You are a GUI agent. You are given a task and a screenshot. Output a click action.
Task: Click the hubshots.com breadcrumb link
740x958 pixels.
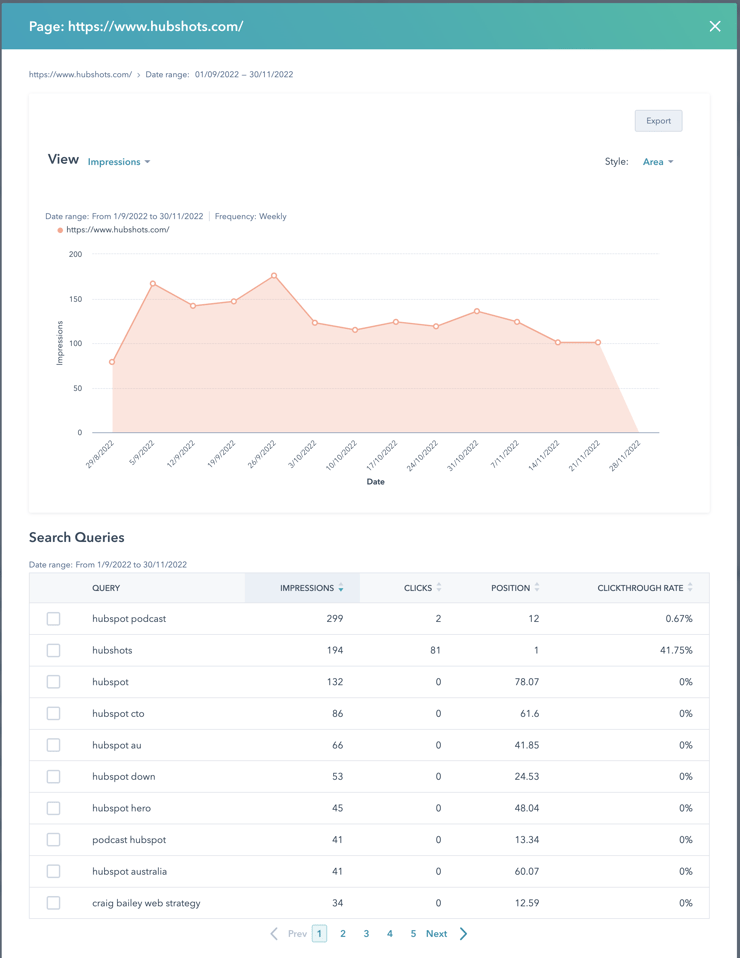point(80,75)
